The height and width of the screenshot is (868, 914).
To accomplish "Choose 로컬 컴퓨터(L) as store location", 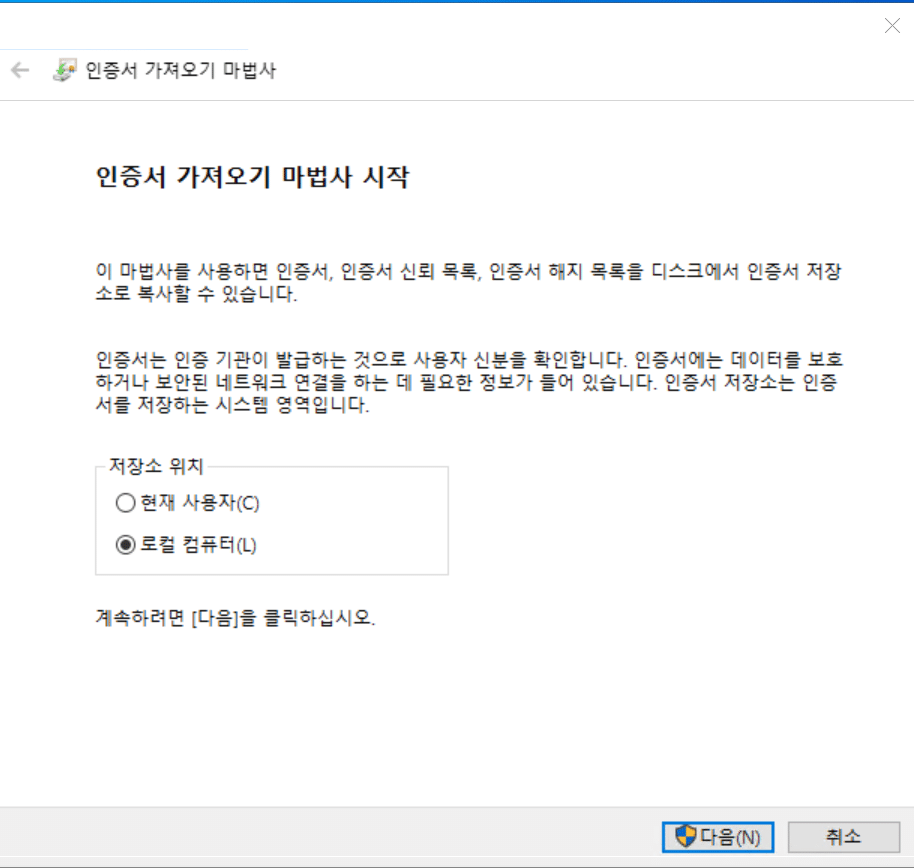I will click(x=125, y=544).
